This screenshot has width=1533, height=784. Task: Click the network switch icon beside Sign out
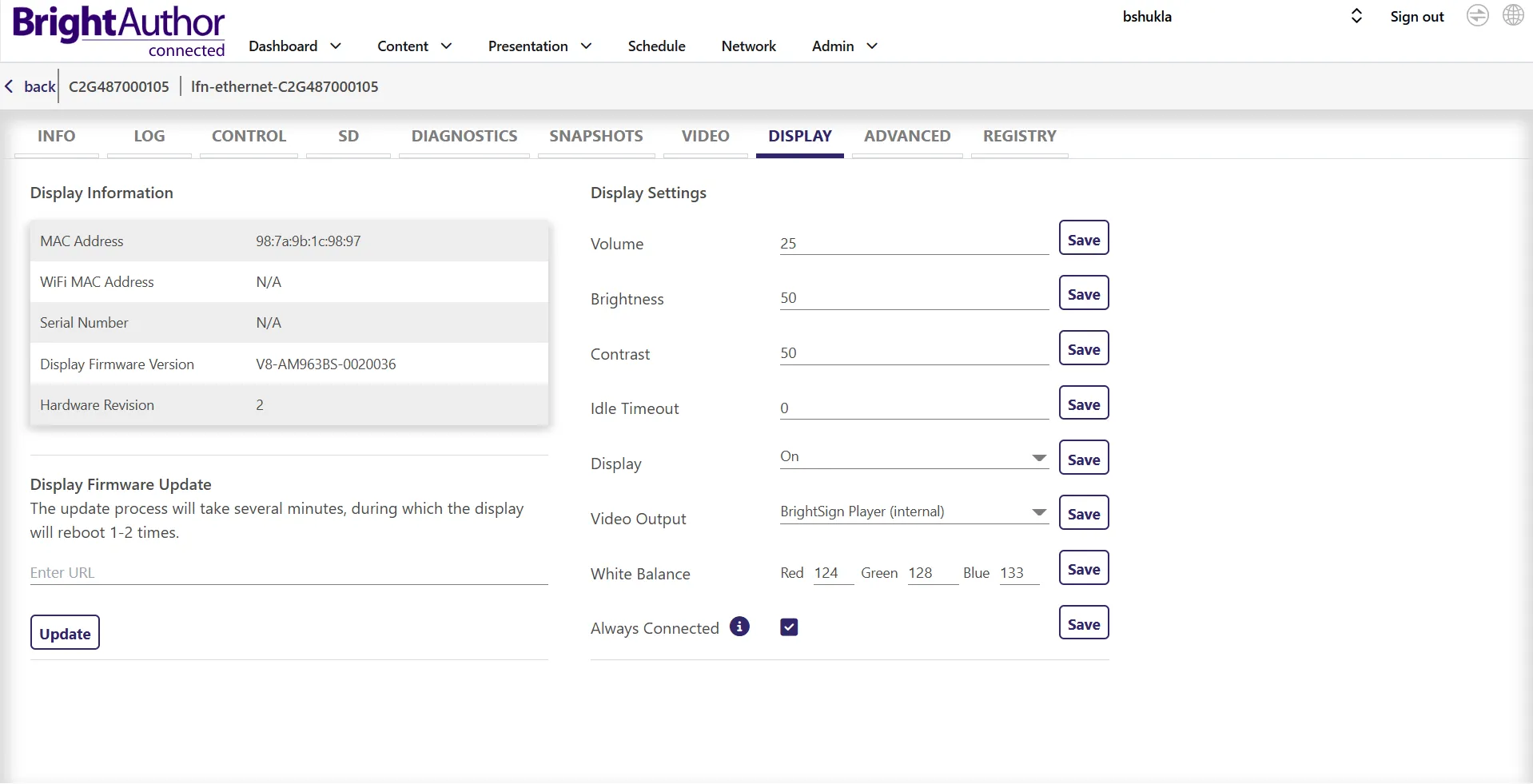click(1478, 15)
